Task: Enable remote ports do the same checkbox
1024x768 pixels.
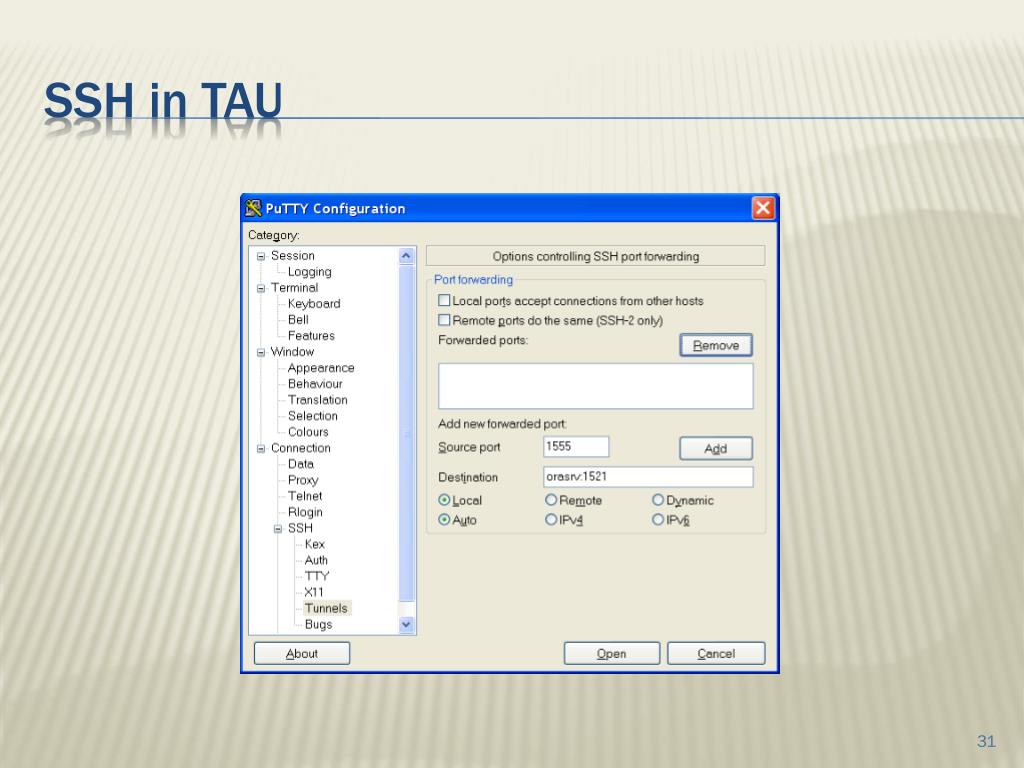Action: [444, 320]
